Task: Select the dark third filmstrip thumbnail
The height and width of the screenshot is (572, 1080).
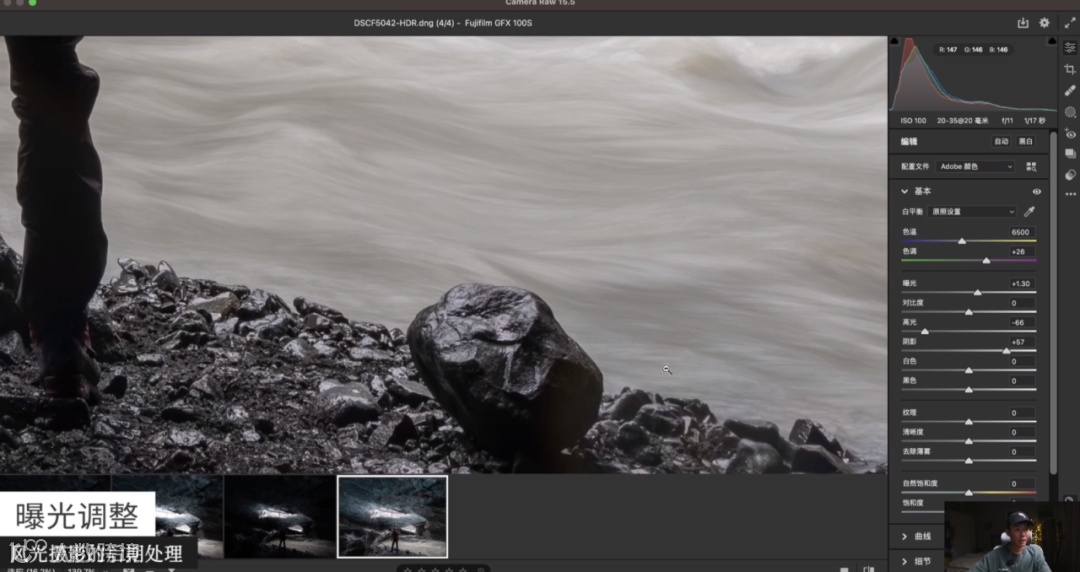Action: (x=280, y=516)
